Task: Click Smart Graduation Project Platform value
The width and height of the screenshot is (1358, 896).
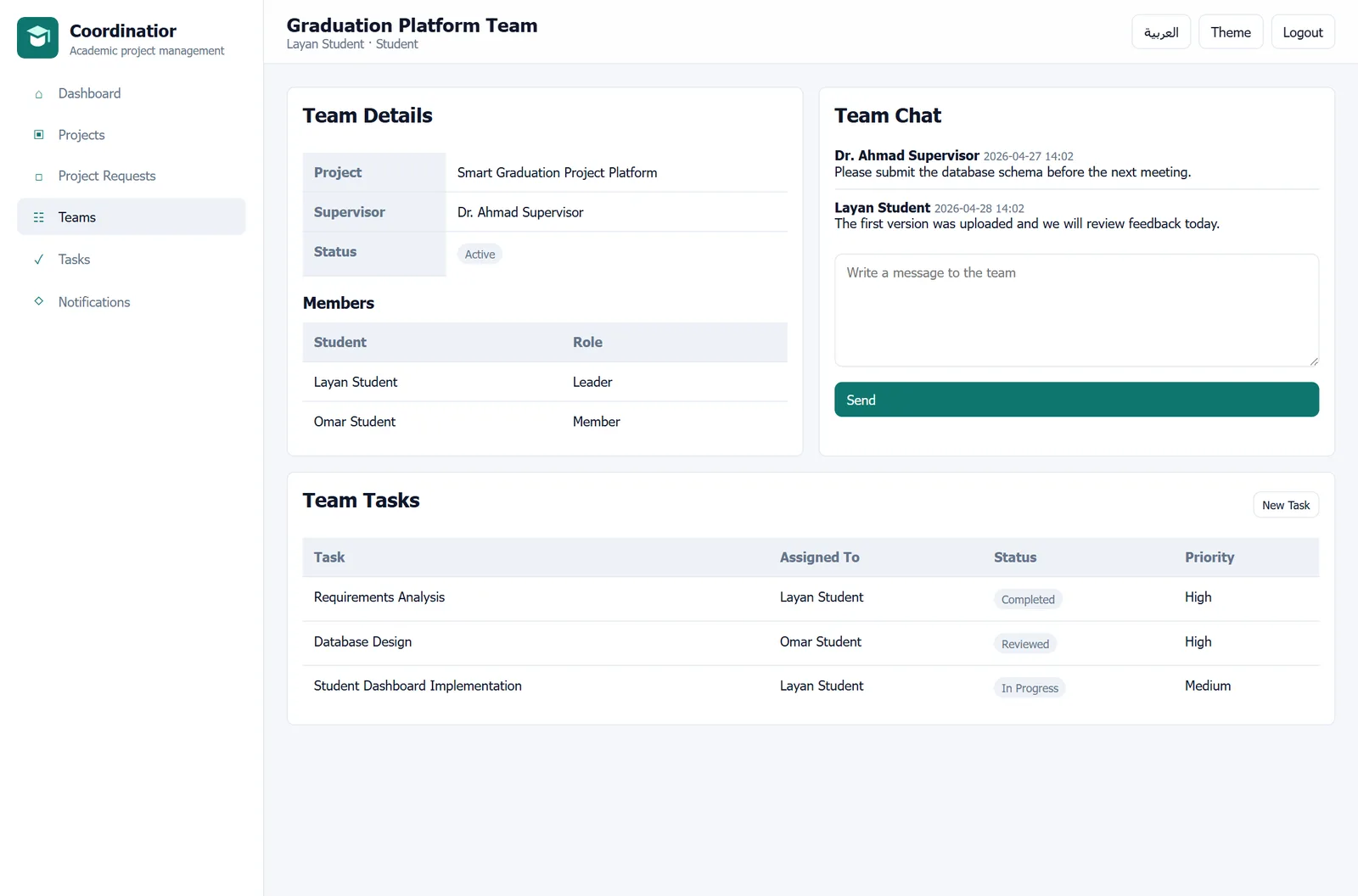Action: pos(557,172)
